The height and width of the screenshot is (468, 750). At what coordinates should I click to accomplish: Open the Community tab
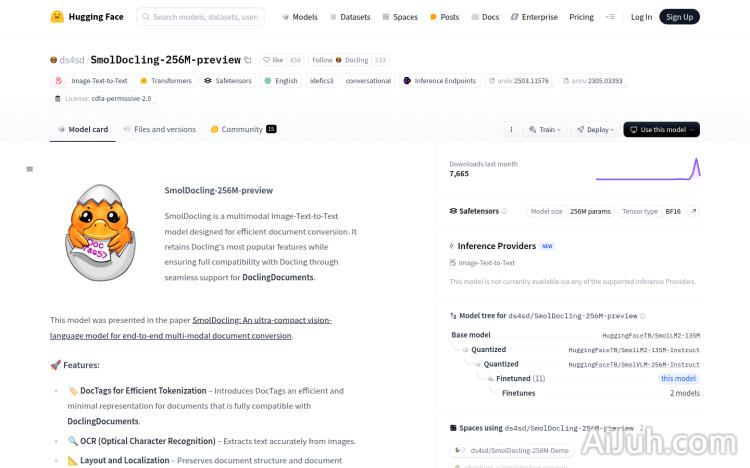click(x=242, y=129)
